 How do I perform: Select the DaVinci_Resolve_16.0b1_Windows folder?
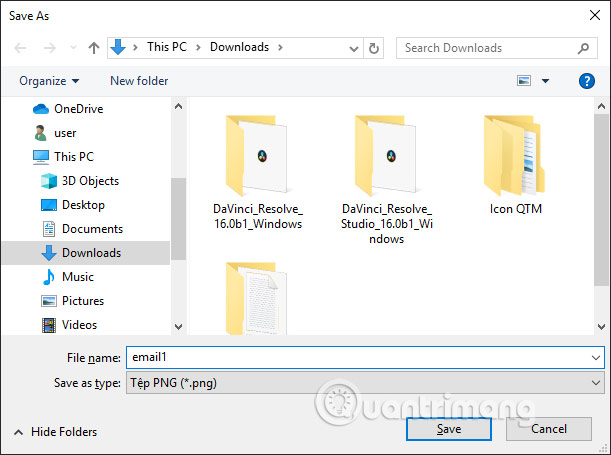tap(258, 171)
